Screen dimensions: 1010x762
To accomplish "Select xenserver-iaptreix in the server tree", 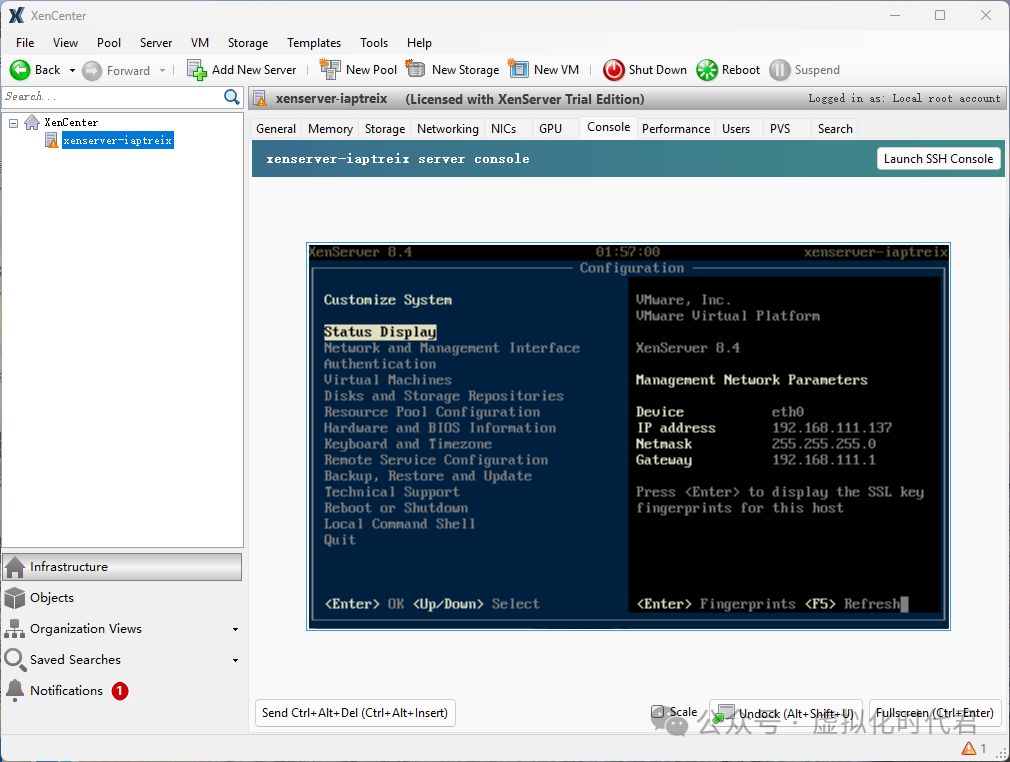I will click(x=117, y=141).
